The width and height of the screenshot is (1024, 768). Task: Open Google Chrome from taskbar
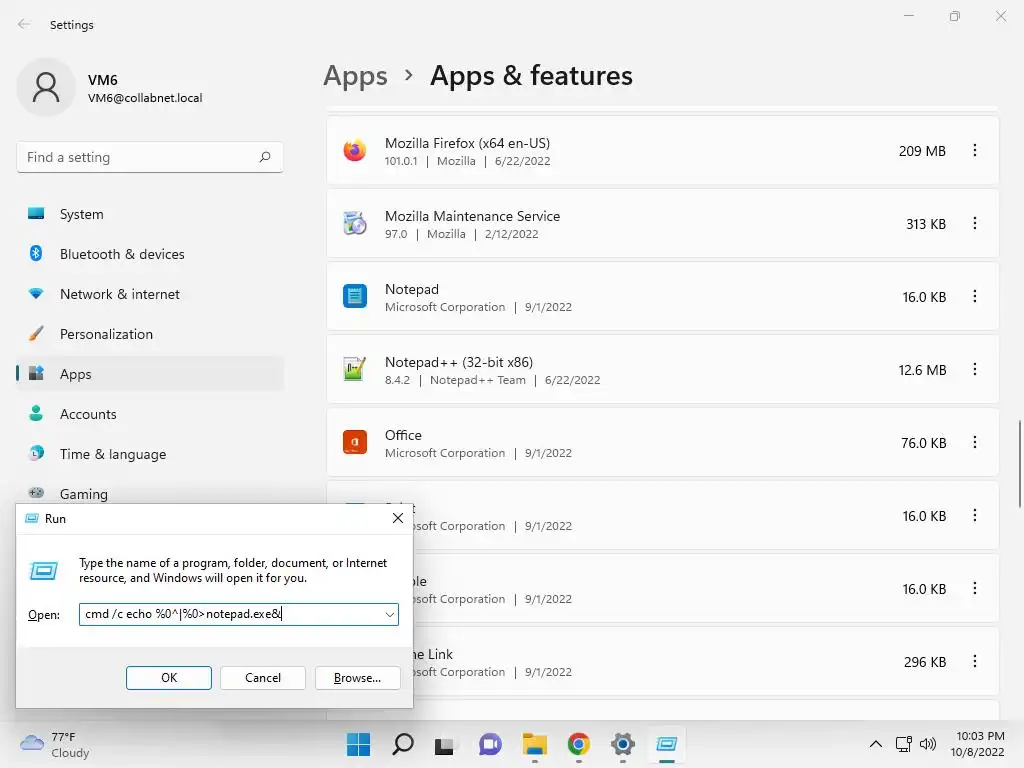click(x=579, y=744)
